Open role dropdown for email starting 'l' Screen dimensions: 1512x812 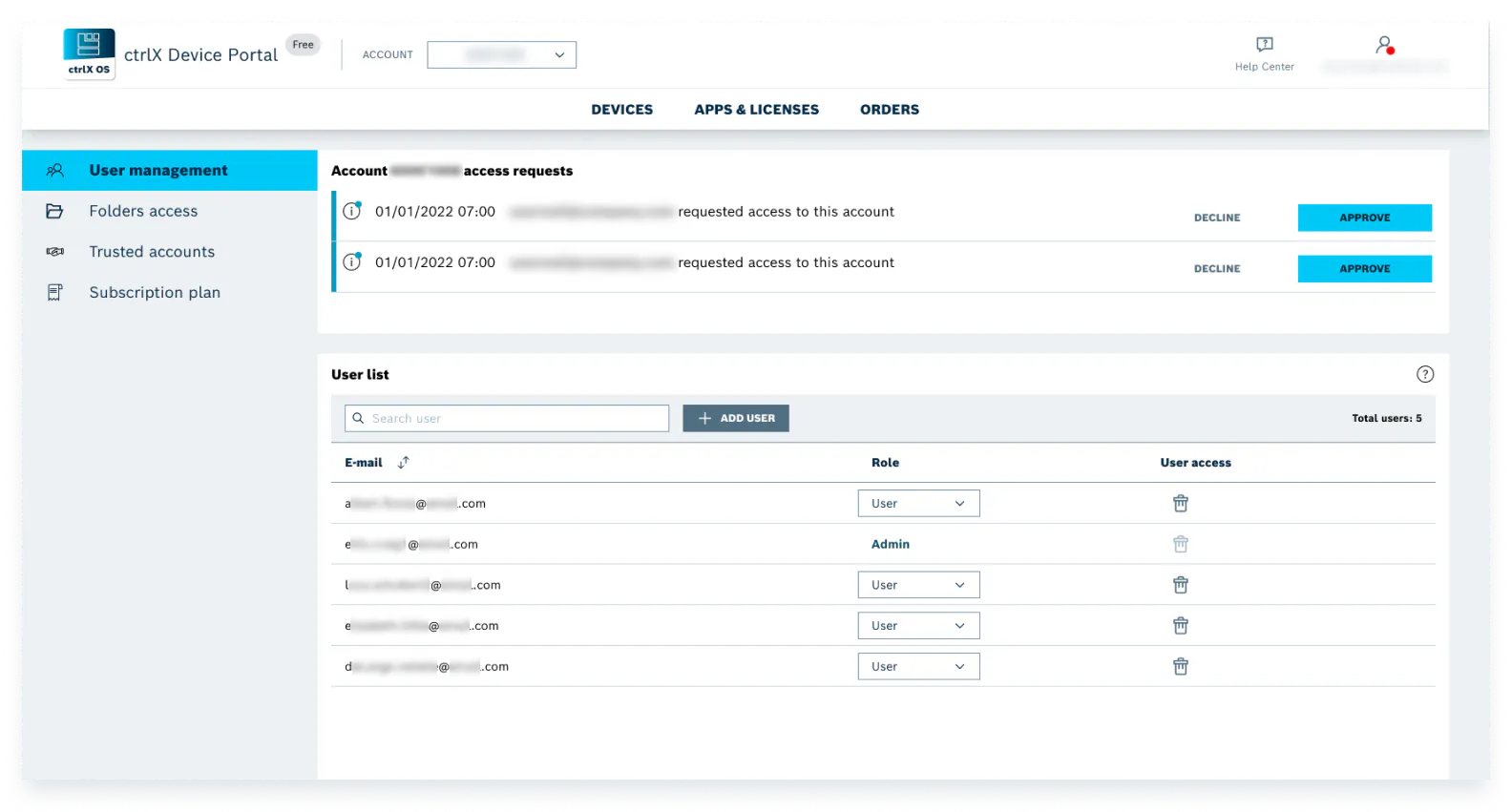click(918, 585)
